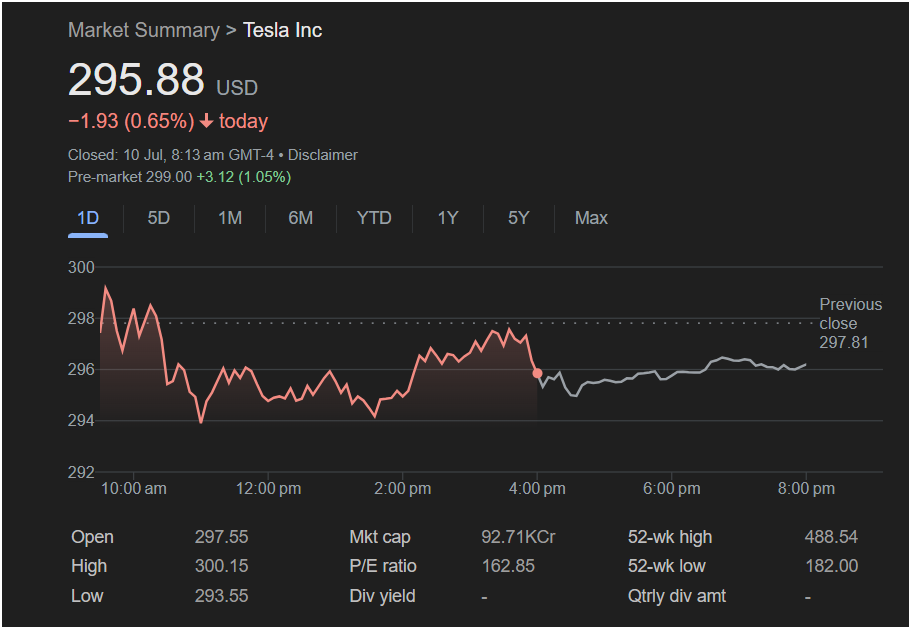Show the 6M chart range

coord(300,218)
